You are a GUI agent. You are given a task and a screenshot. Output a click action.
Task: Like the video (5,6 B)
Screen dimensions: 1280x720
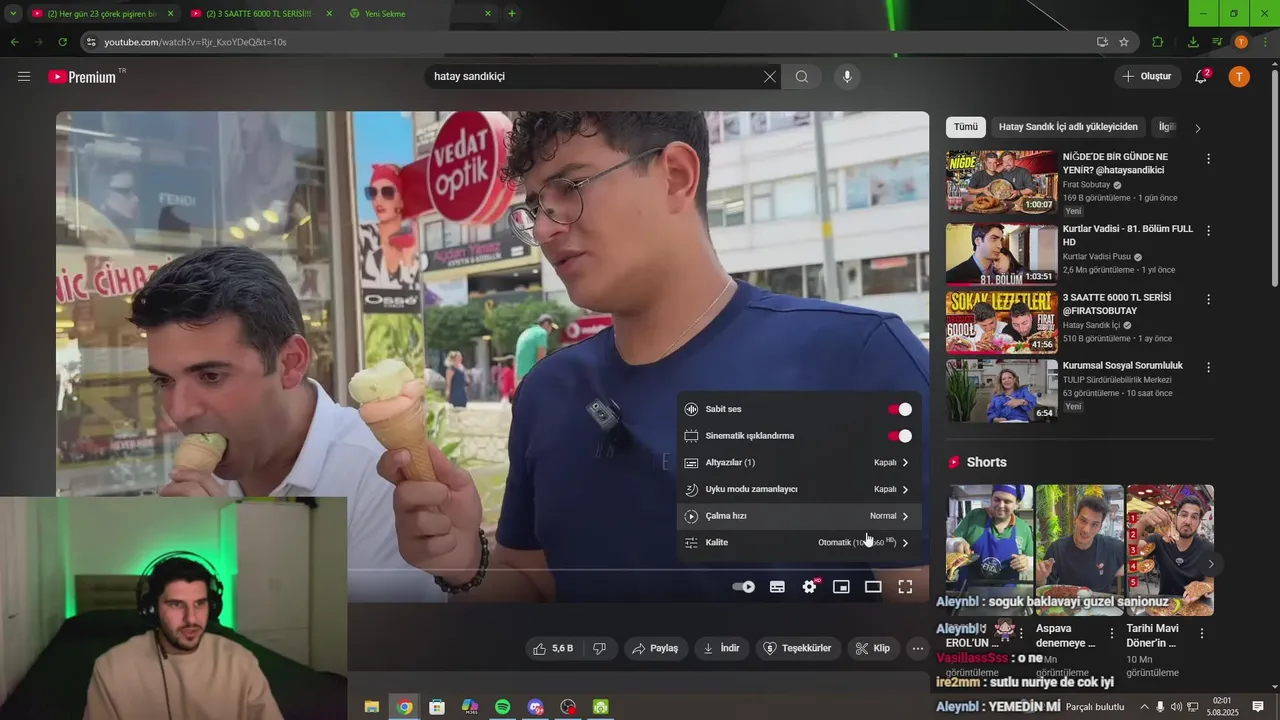(553, 648)
